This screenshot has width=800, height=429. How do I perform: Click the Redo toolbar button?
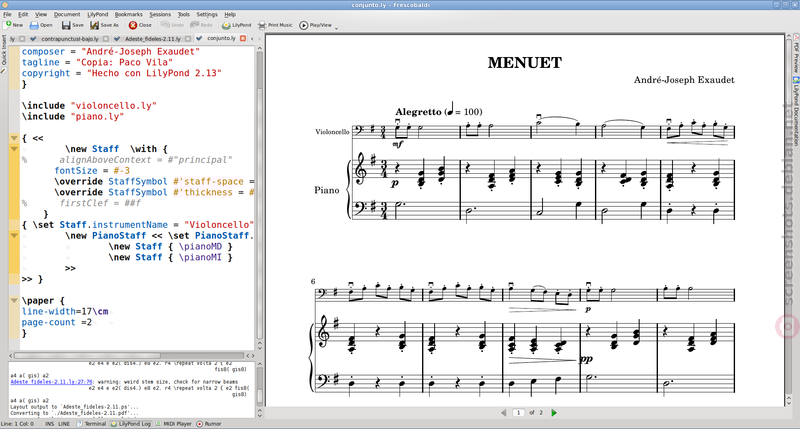pyautogui.click(x=202, y=25)
